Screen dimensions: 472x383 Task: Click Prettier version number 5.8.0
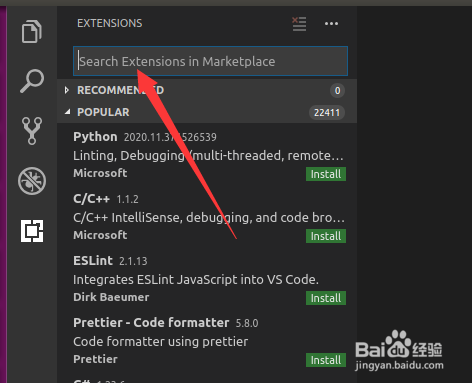pos(247,323)
